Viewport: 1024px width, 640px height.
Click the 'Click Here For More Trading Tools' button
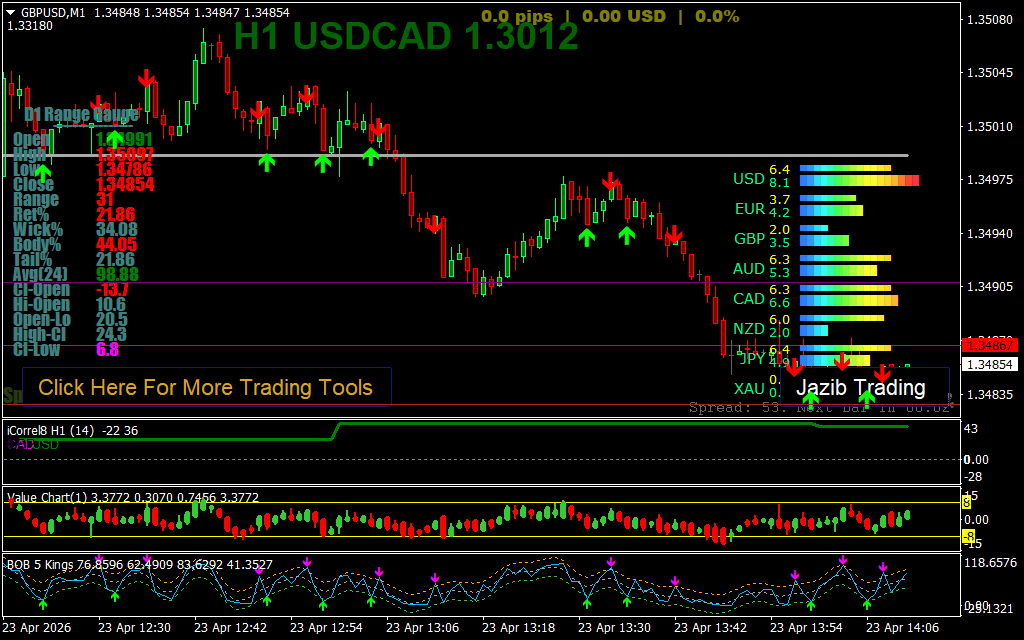[205, 388]
